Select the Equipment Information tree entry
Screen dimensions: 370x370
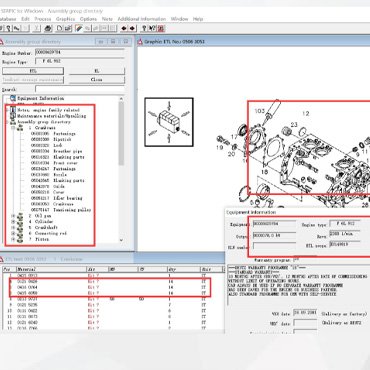point(41,98)
